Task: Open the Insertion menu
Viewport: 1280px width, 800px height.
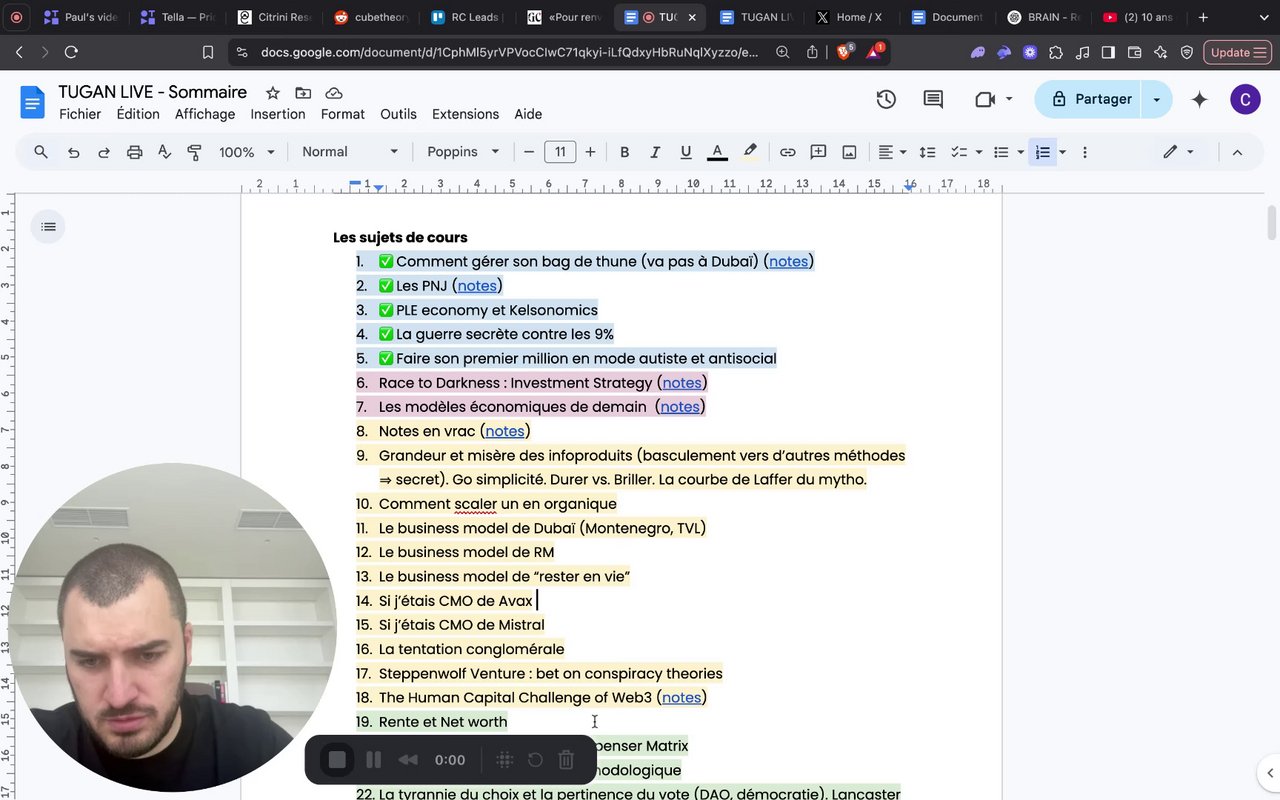Action: (x=278, y=114)
